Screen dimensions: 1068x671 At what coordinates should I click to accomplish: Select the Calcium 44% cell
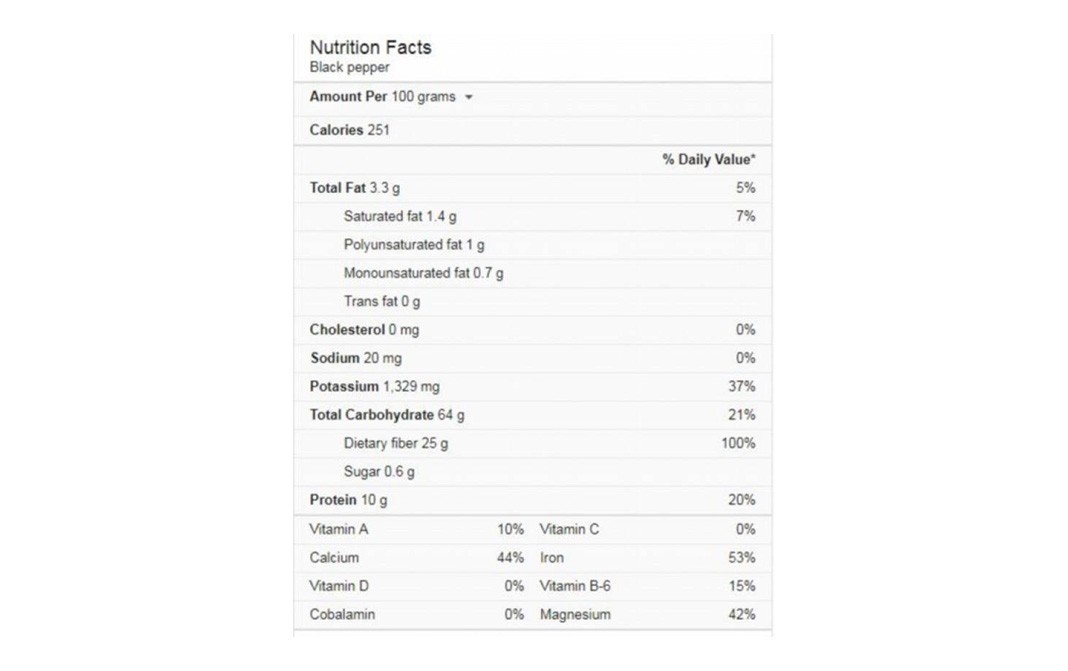(x=416, y=558)
